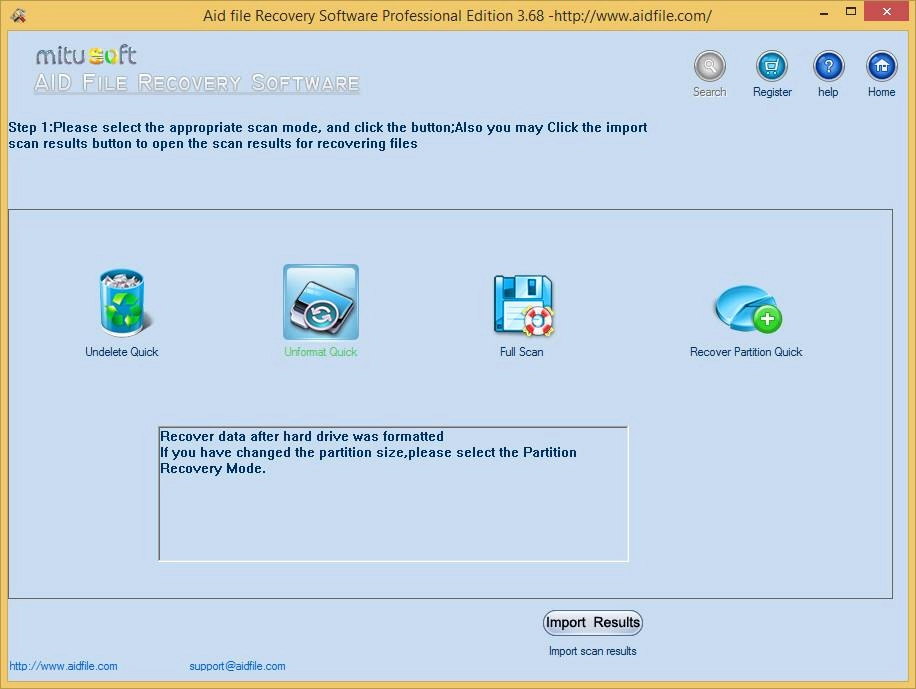Click the Undelete Quick label
The width and height of the screenshot is (916, 689).
(x=122, y=352)
